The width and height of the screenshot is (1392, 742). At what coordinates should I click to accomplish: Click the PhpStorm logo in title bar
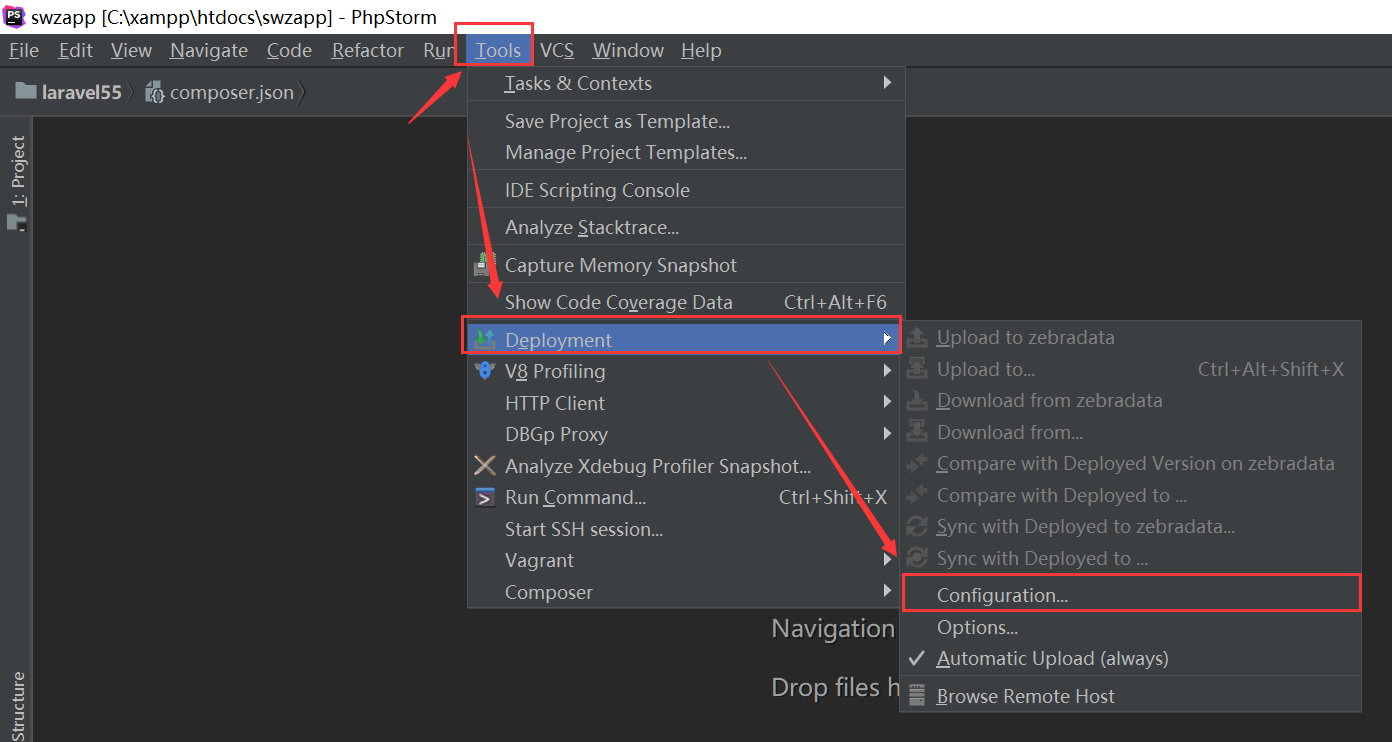14,16
